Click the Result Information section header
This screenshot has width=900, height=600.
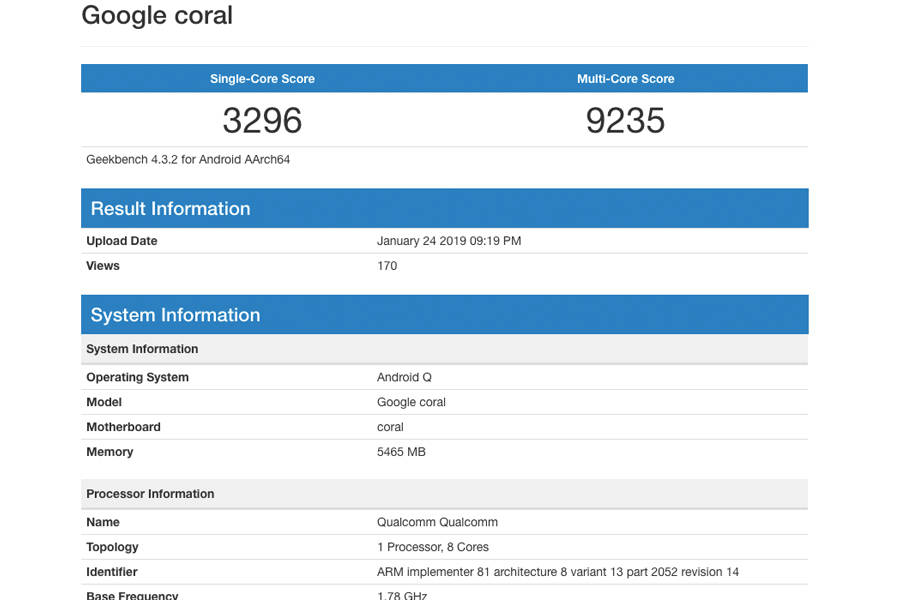click(170, 208)
